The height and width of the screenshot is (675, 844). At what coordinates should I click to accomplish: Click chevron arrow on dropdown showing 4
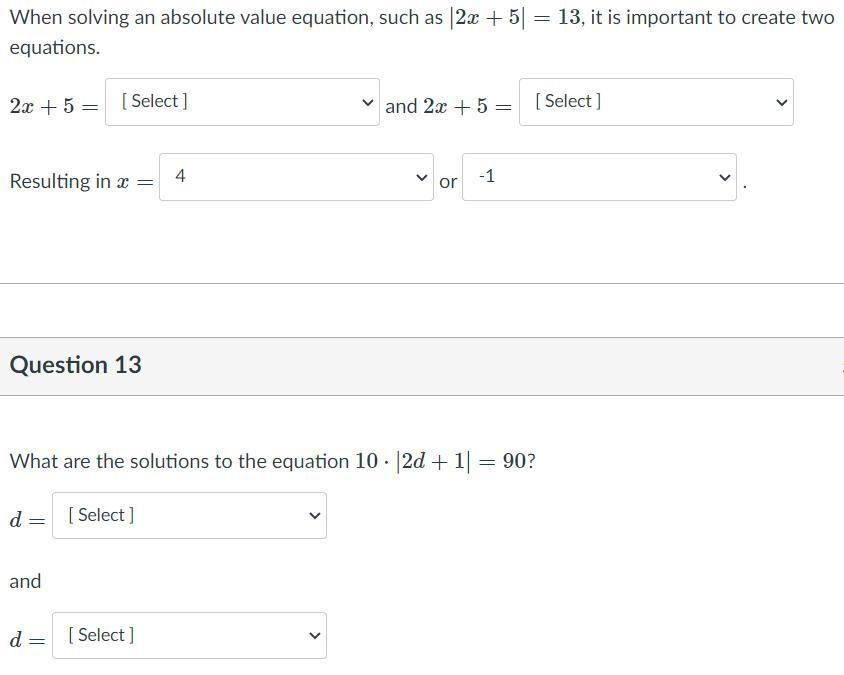point(421,178)
